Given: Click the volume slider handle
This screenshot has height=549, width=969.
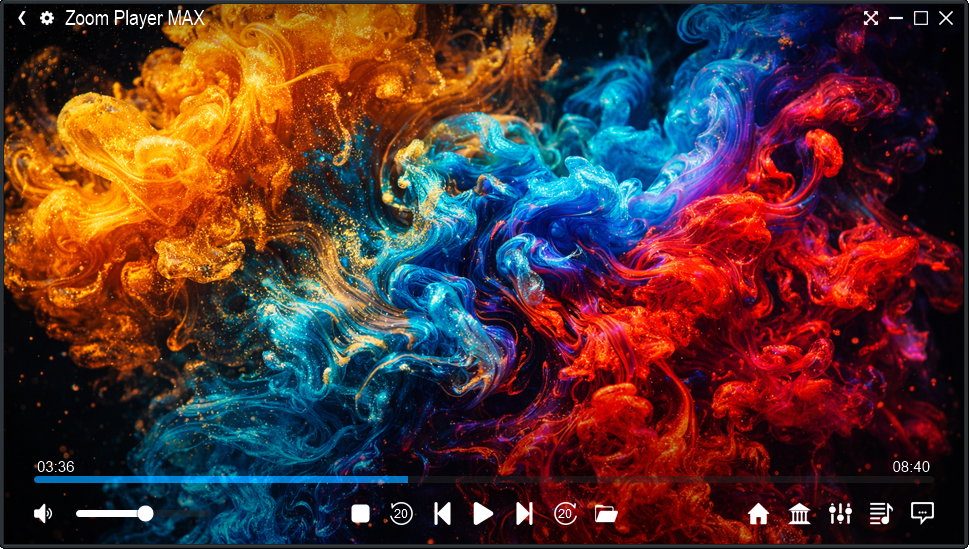Looking at the screenshot, I should [145, 513].
